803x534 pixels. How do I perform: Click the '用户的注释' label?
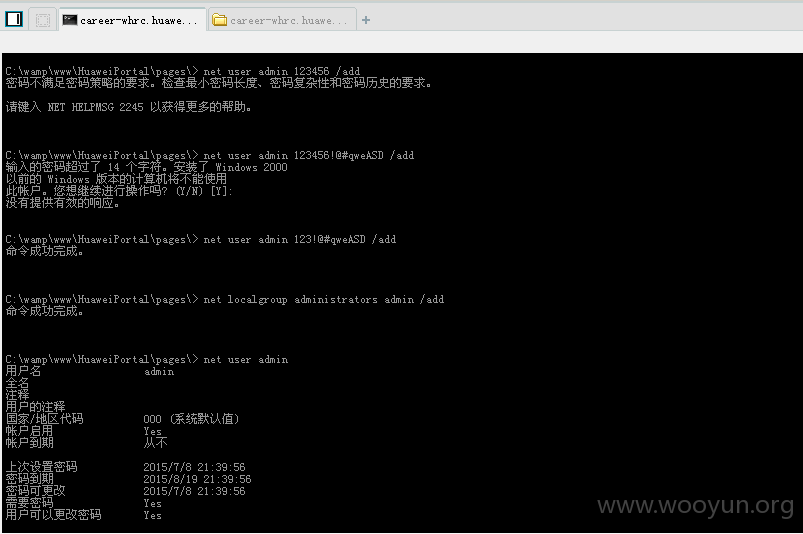coord(35,407)
